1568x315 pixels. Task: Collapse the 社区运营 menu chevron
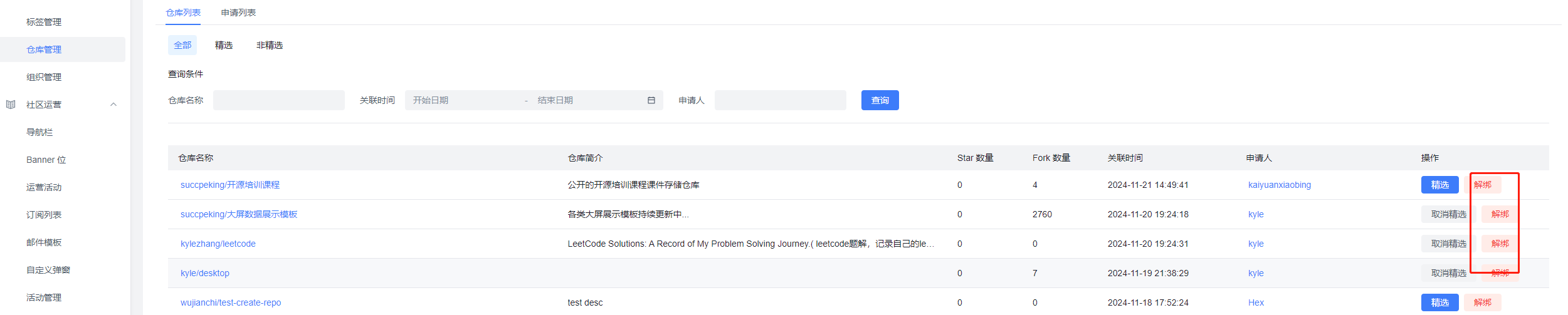click(x=113, y=105)
